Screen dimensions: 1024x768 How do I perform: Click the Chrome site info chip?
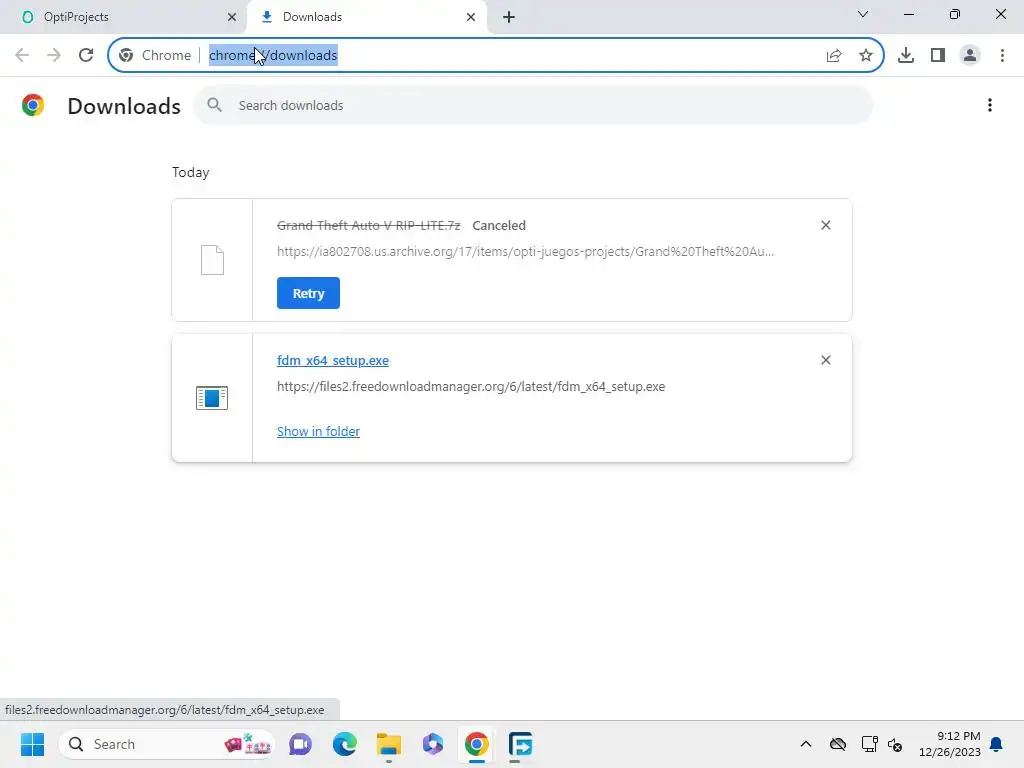155,55
